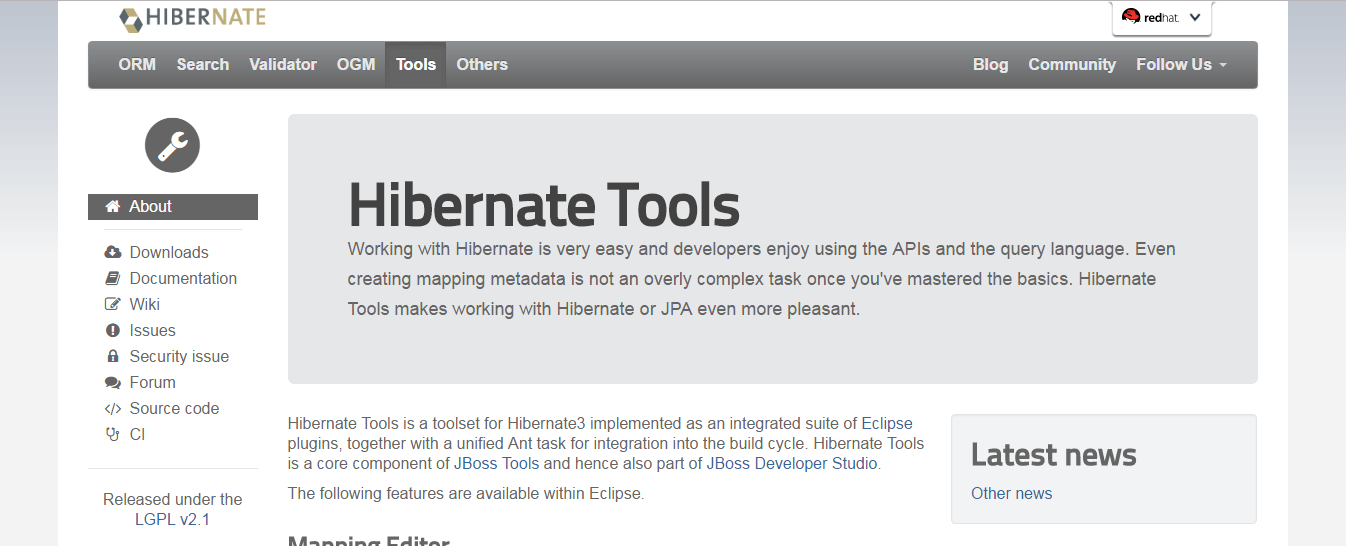1346x546 pixels.
Task: Select the Tools navigation tab
Action: [x=416, y=64]
